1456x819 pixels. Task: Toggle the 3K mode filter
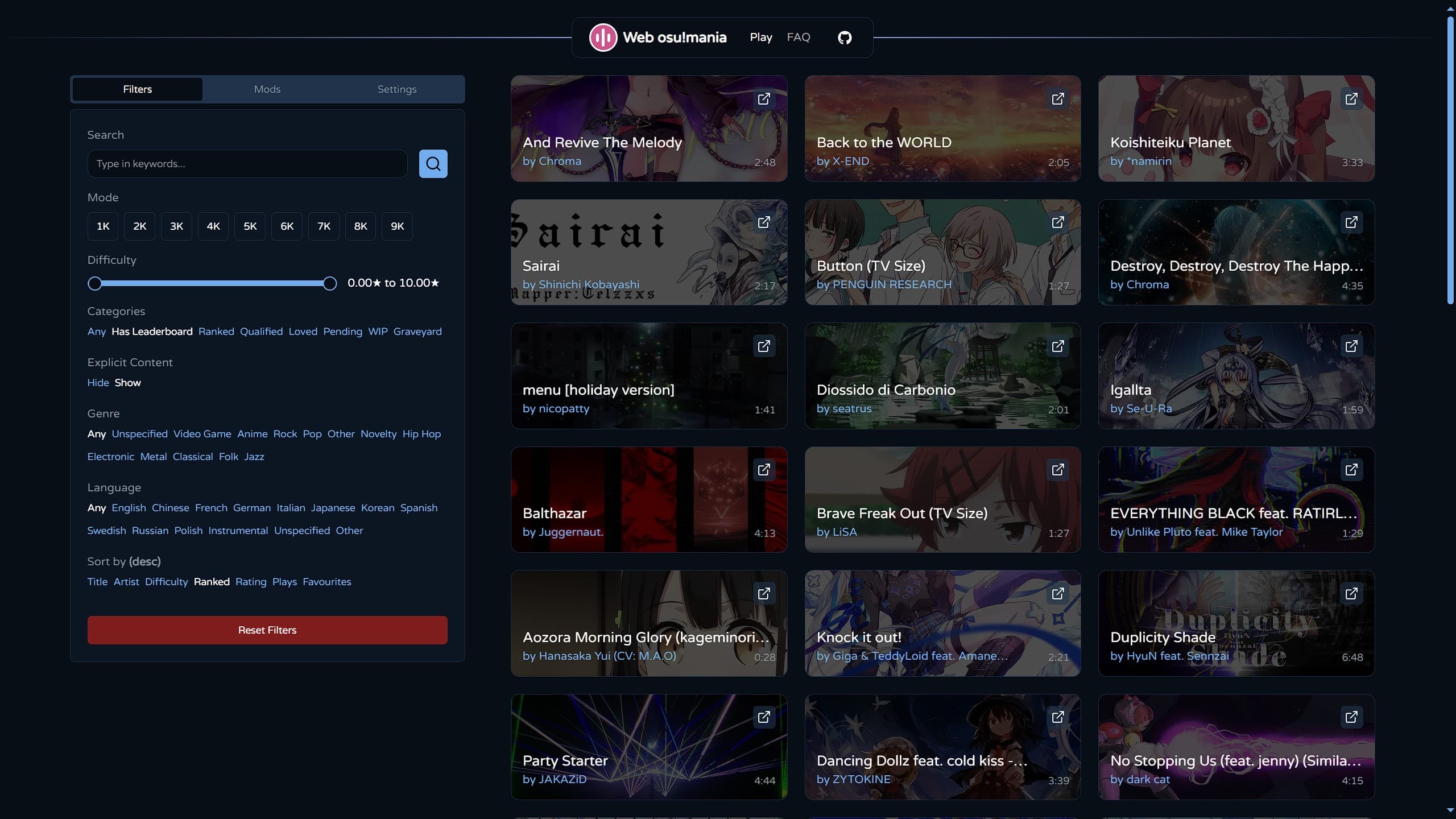(176, 226)
